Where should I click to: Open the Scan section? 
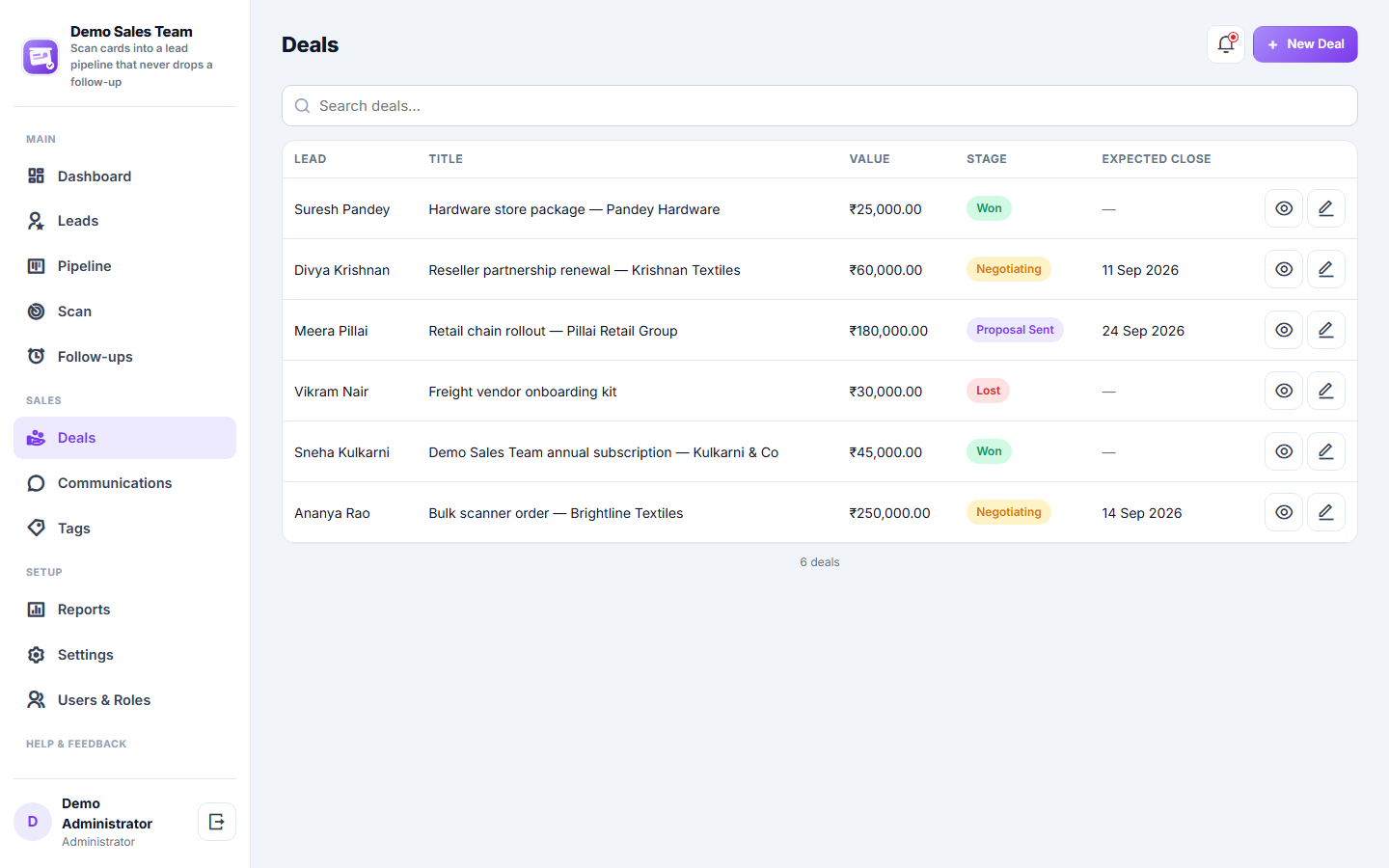[124, 312]
